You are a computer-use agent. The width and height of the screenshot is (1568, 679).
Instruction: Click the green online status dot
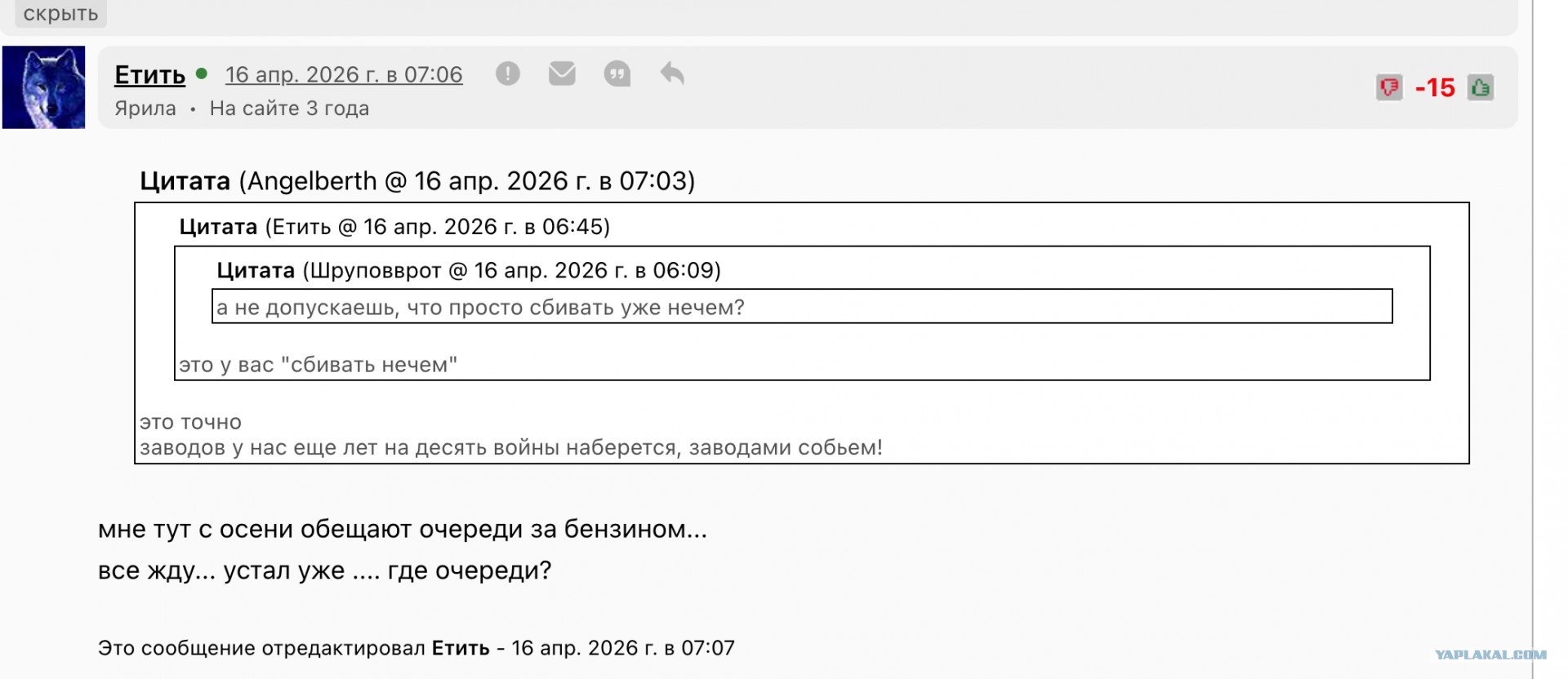pyautogui.click(x=202, y=73)
